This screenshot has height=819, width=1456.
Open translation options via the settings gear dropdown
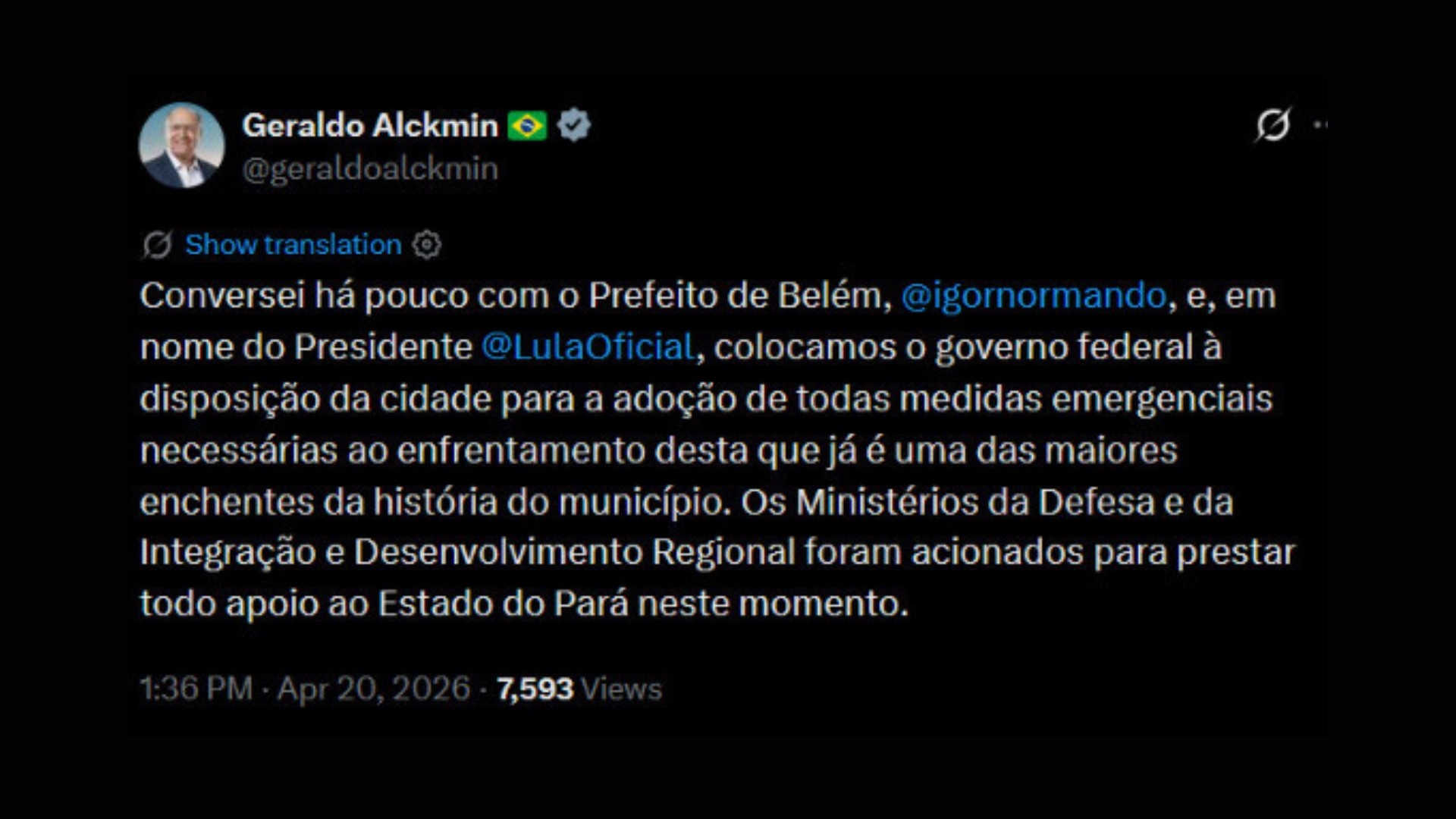click(x=428, y=244)
